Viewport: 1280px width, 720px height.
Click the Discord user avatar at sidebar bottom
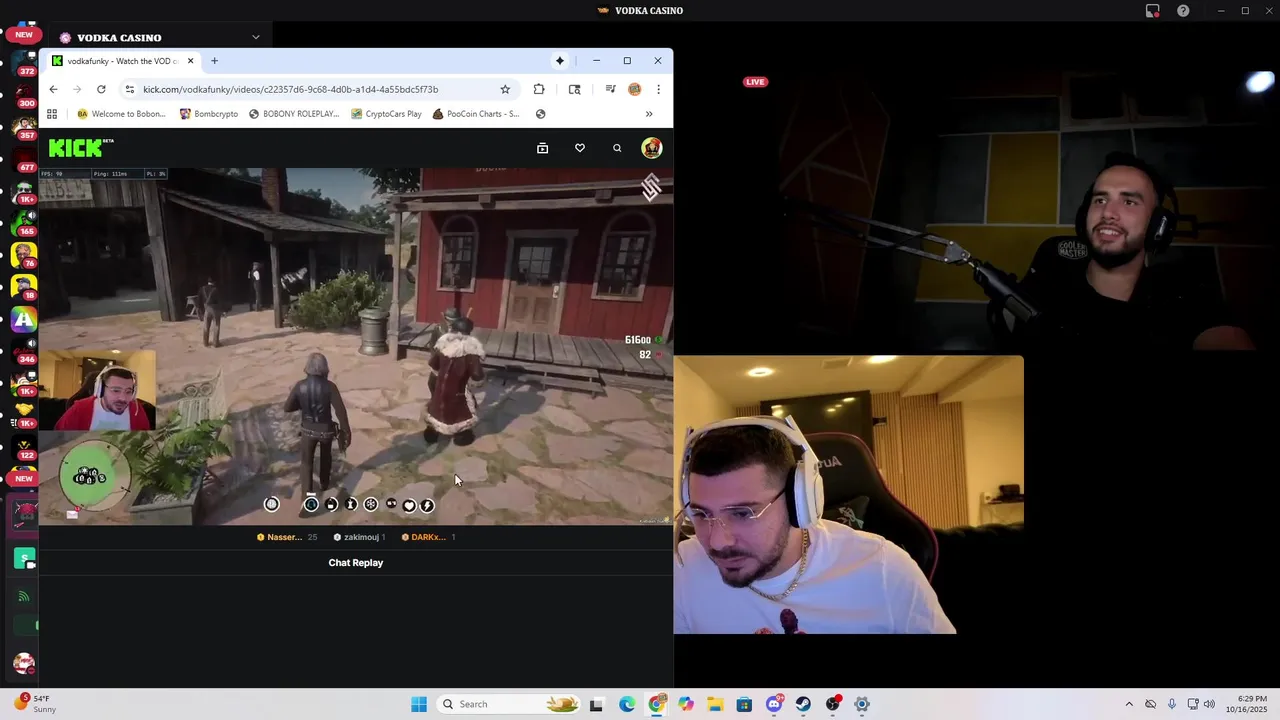click(x=24, y=663)
